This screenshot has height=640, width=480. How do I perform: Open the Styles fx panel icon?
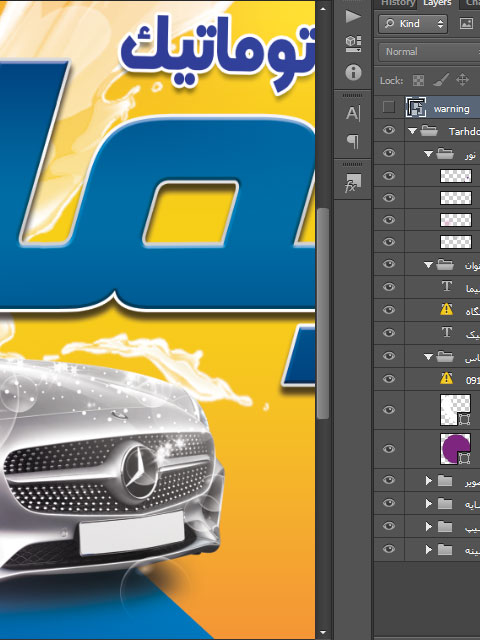coord(353,183)
